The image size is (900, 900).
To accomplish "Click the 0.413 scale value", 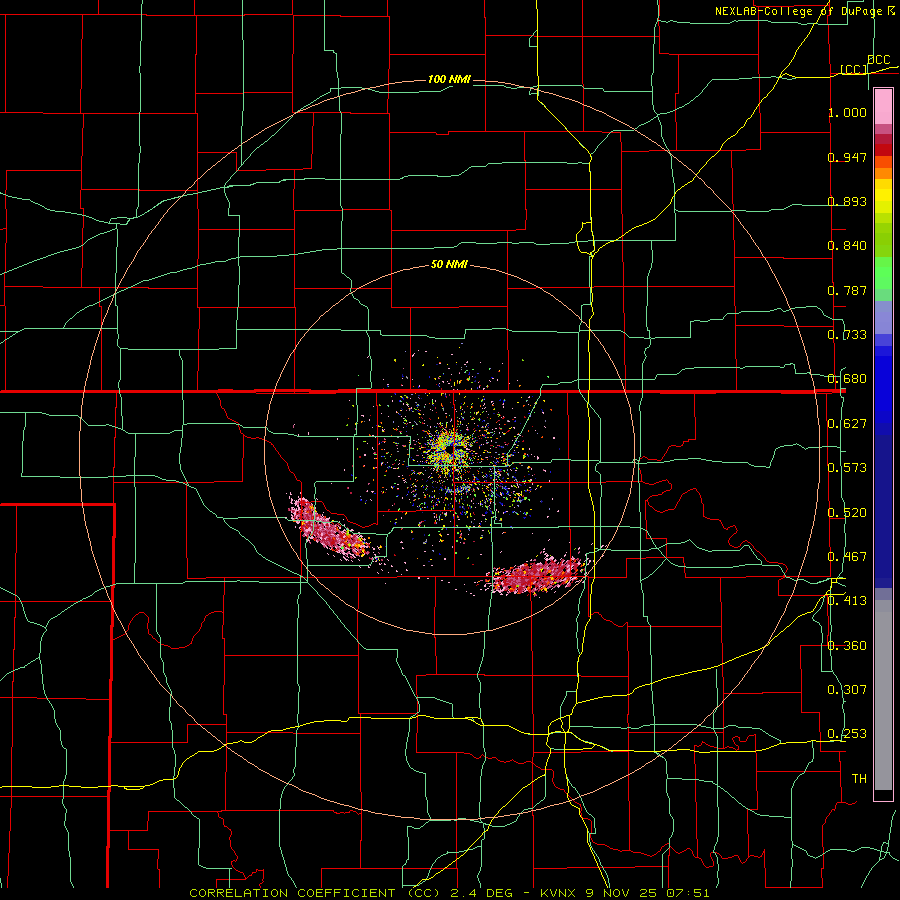I will click(x=847, y=601).
